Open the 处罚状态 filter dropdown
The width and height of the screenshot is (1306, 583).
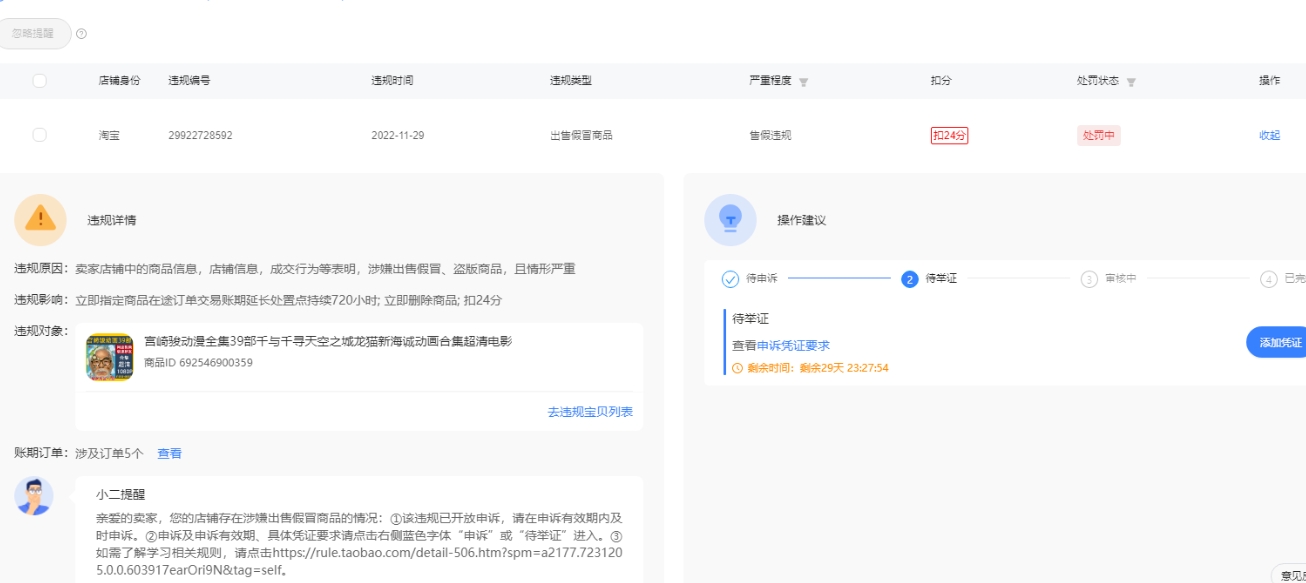1131,82
